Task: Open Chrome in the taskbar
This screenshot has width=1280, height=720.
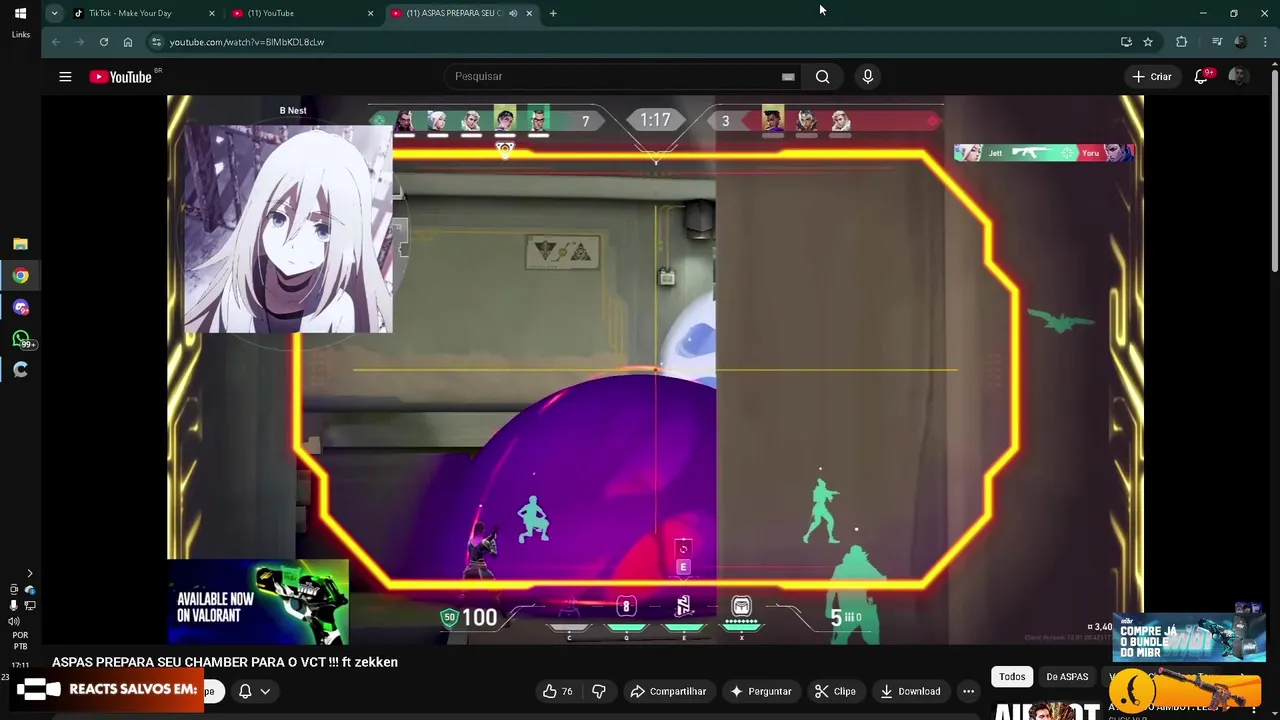Action: pos(20,276)
